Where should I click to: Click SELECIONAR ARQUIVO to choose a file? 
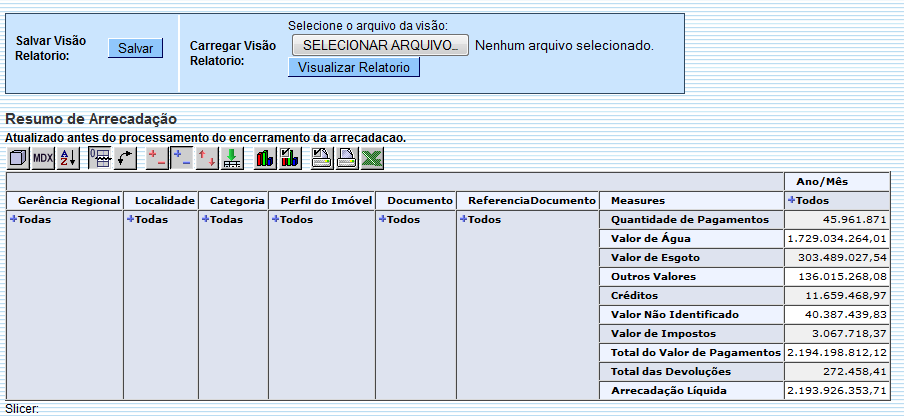click(380, 45)
